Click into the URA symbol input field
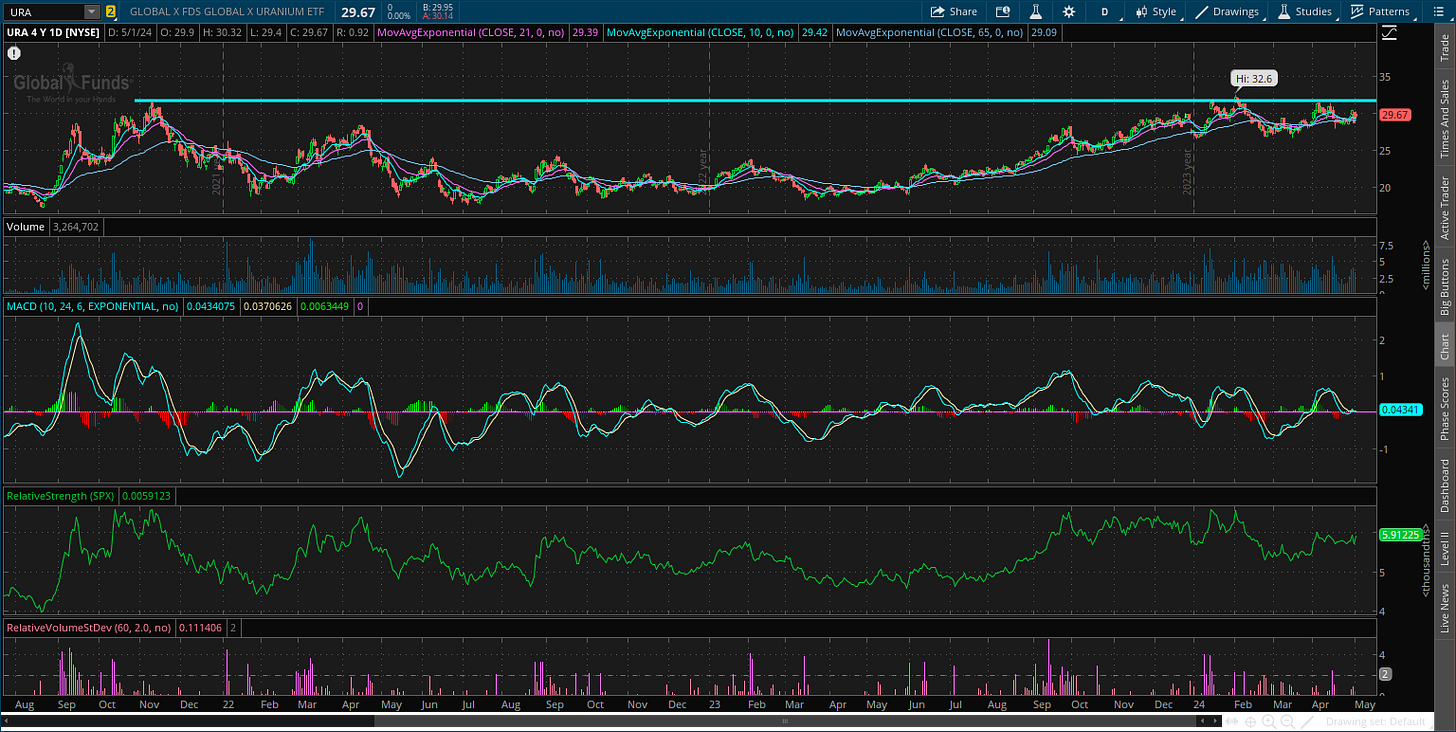This screenshot has height=732, width=1456. [44, 12]
